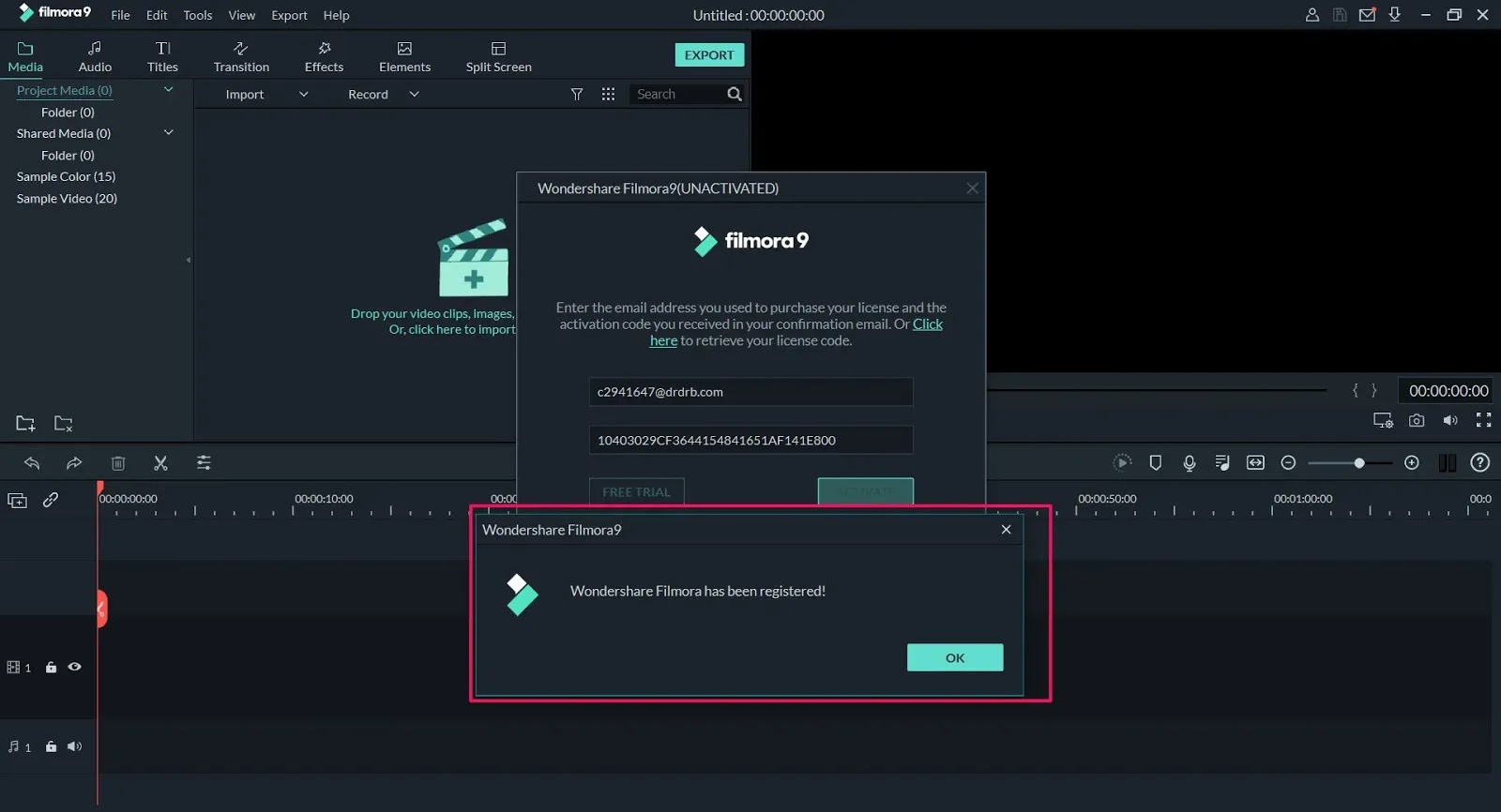Select Sample Color (15) in media library

[66, 176]
